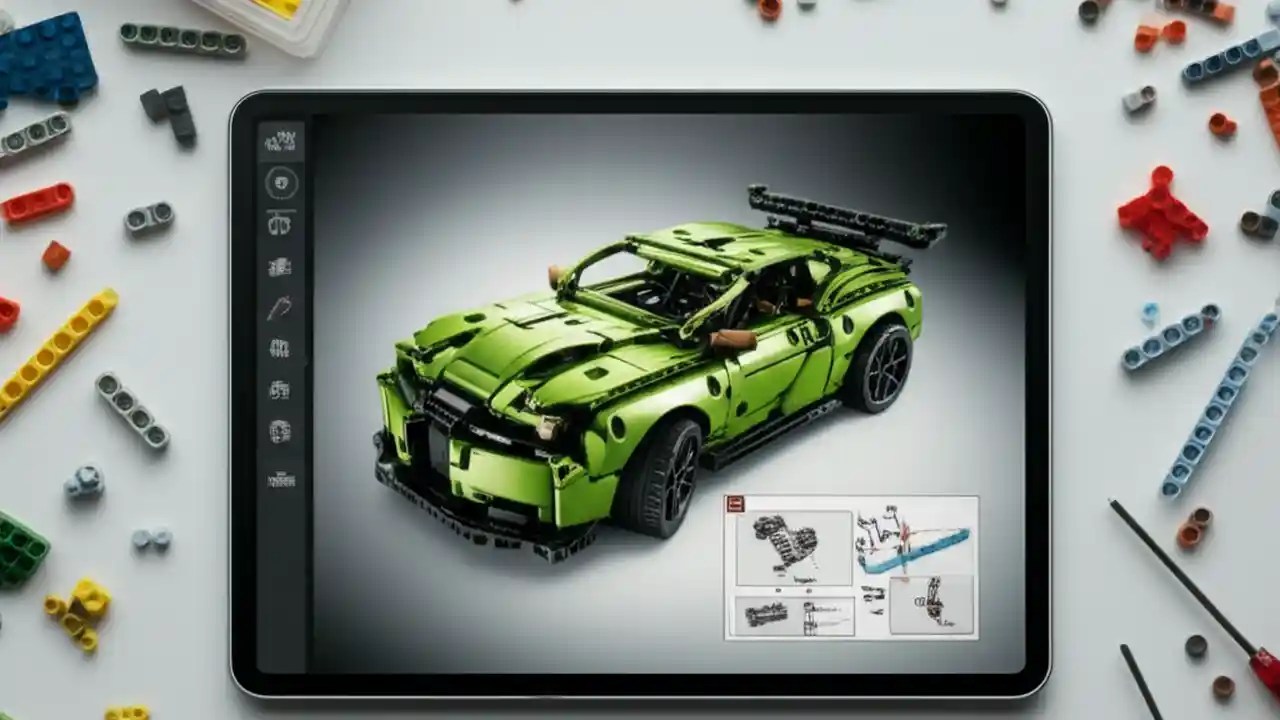Open the step count indicator beneath the main diagram

[x=795, y=590]
